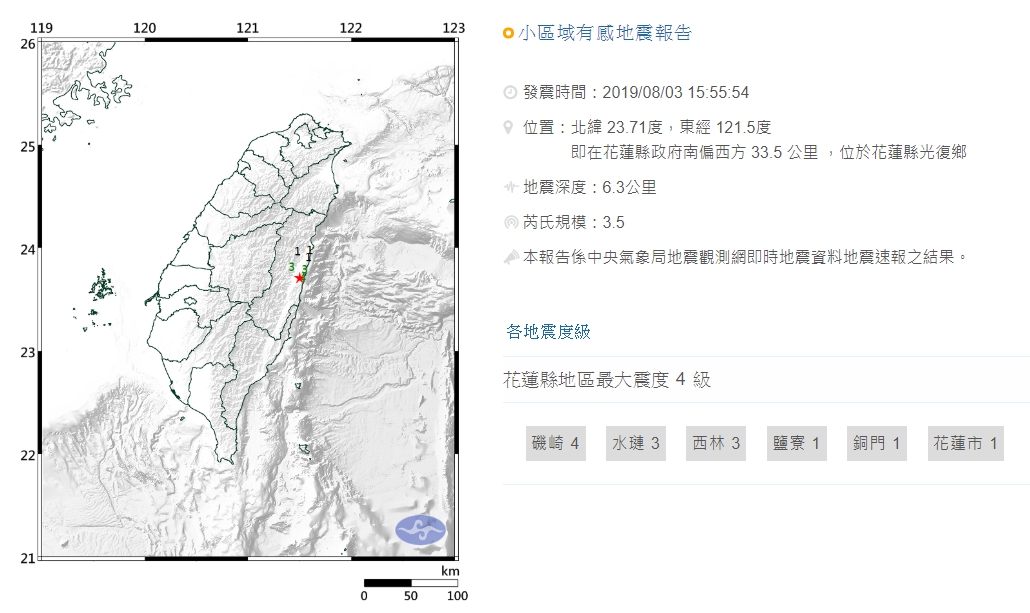Pick the 花蓮市 1 station button
The width and height of the screenshot is (1030, 613).
coord(965,443)
